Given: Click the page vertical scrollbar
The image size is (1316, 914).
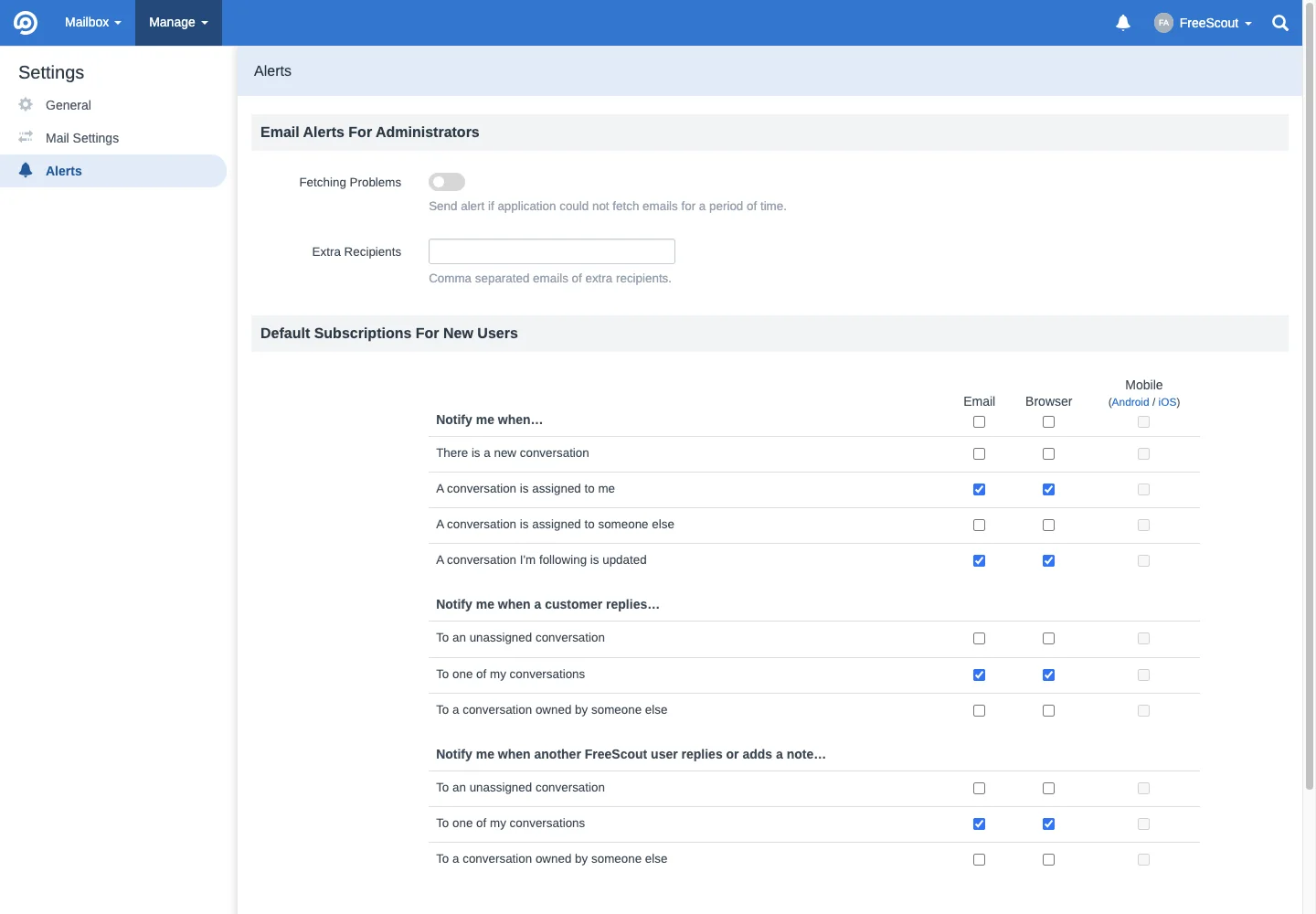Looking at the screenshot, I should click(1310, 397).
